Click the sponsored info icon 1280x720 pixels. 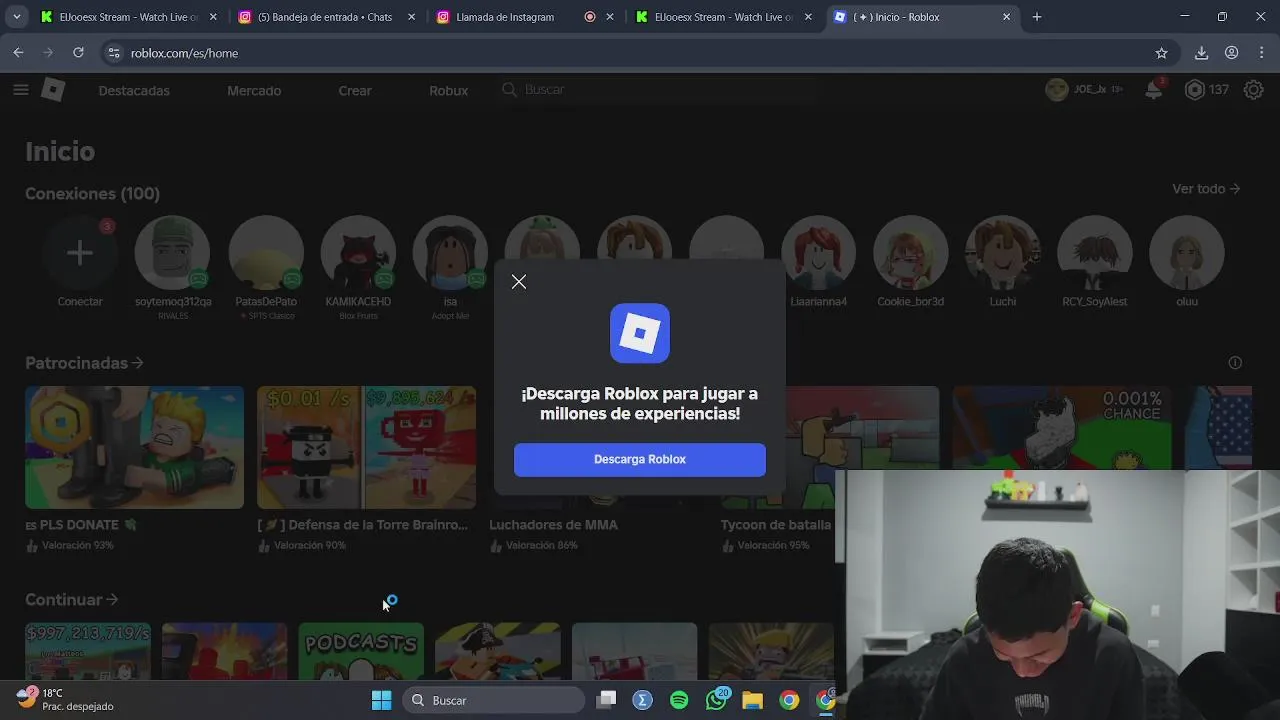click(x=1235, y=362)
